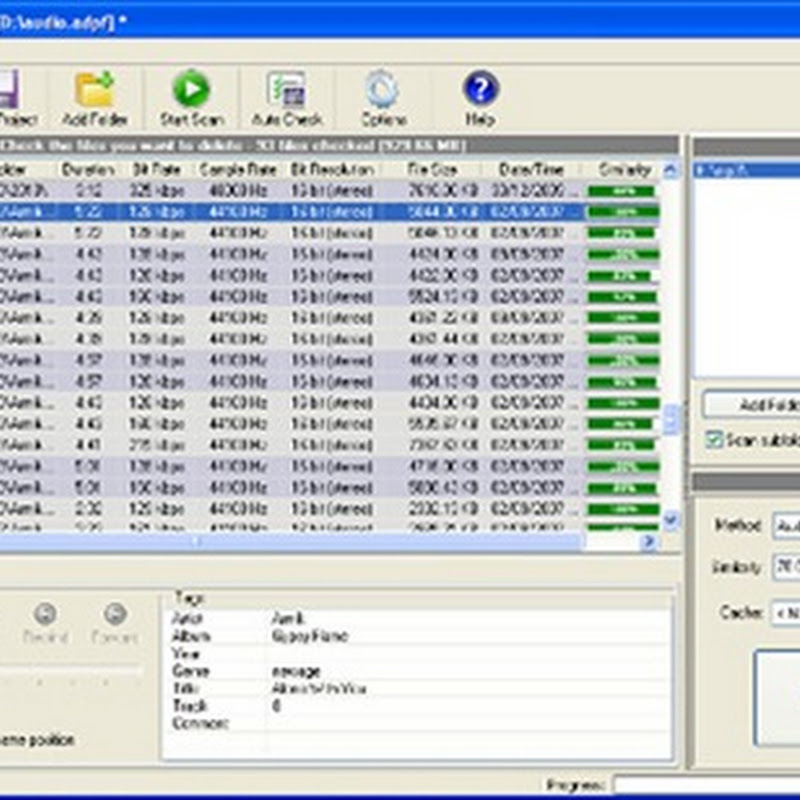Screen dimensions: 800x800
Task: Click the vertical scrollbar down arrow
Action: (671, 520)
